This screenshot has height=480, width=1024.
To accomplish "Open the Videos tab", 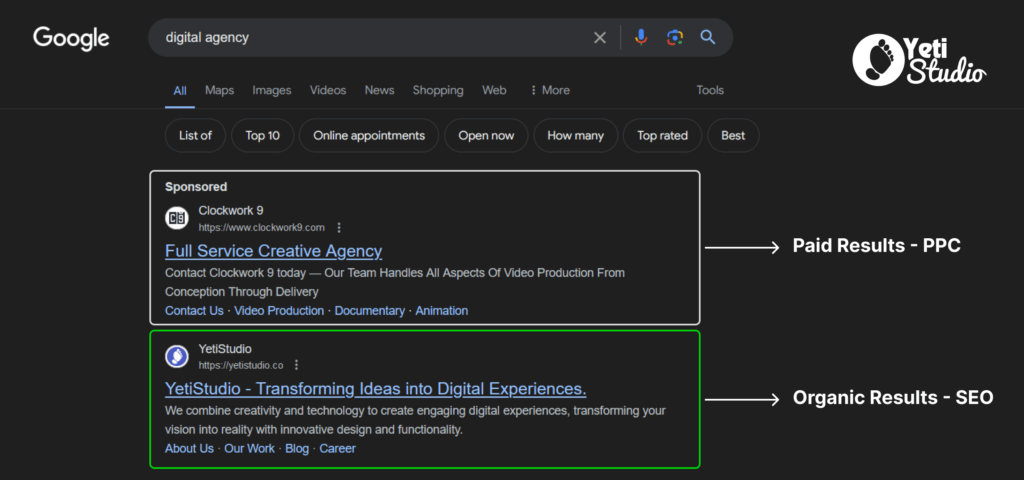I will point(328,90).
